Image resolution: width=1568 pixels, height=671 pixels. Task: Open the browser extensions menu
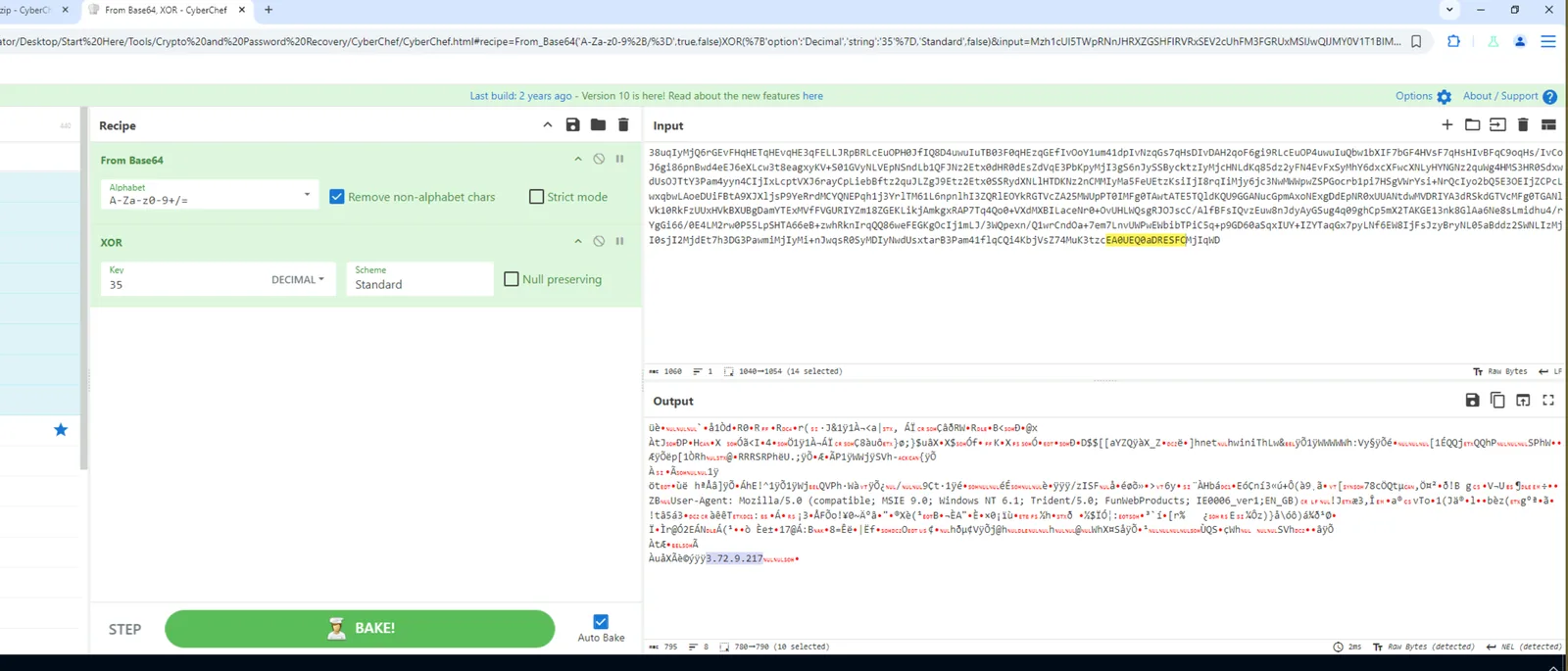pos(1453,41)
